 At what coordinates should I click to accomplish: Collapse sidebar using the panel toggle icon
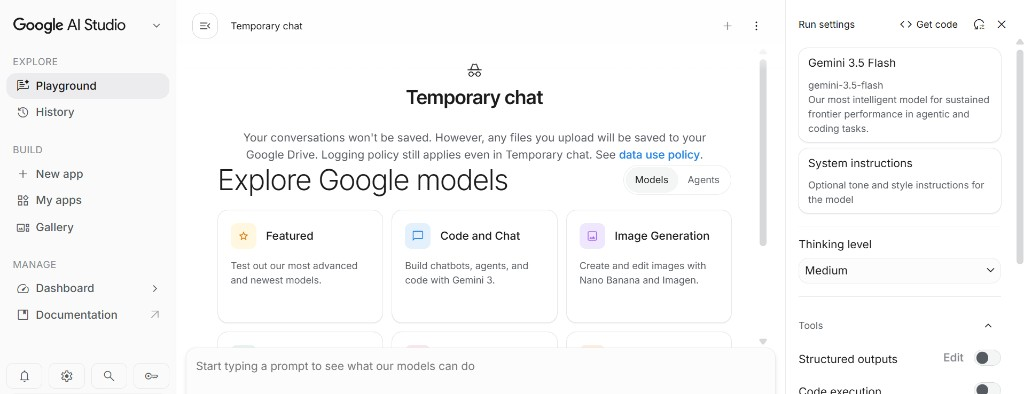pyautogui.click(x=205, y=26)
